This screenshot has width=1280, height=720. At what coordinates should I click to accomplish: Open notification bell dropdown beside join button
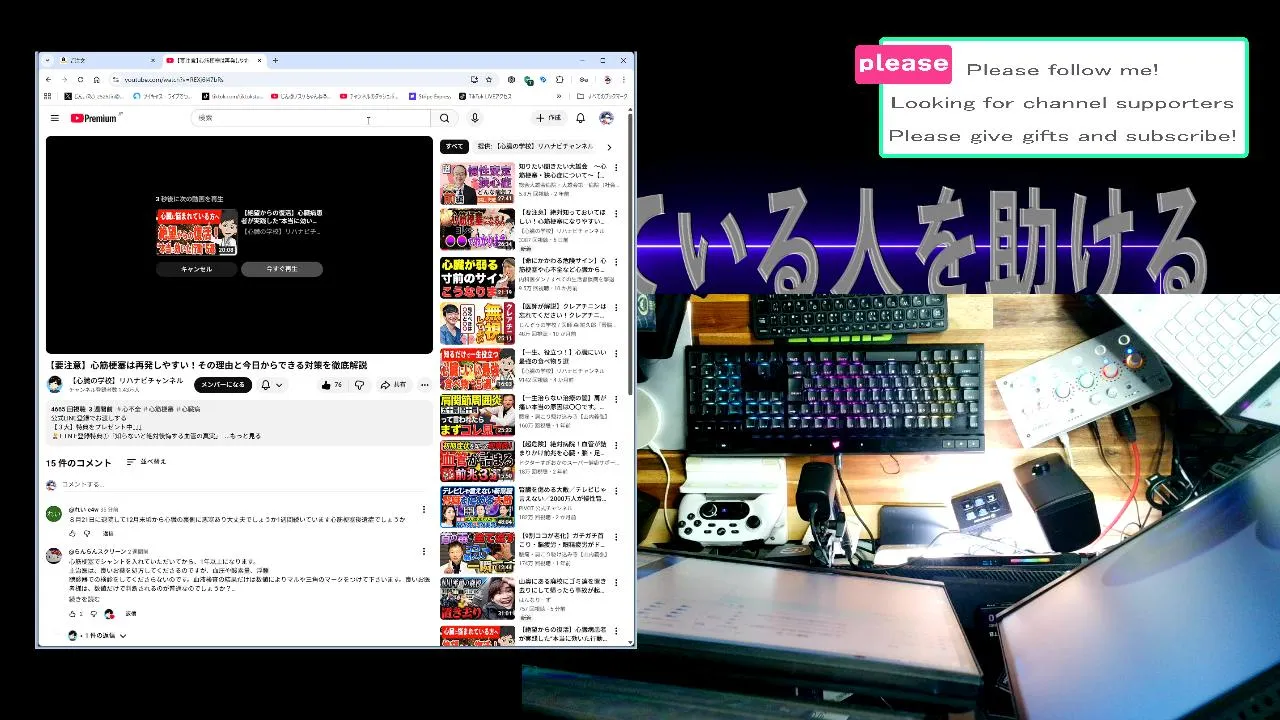[x=270, y=385]
